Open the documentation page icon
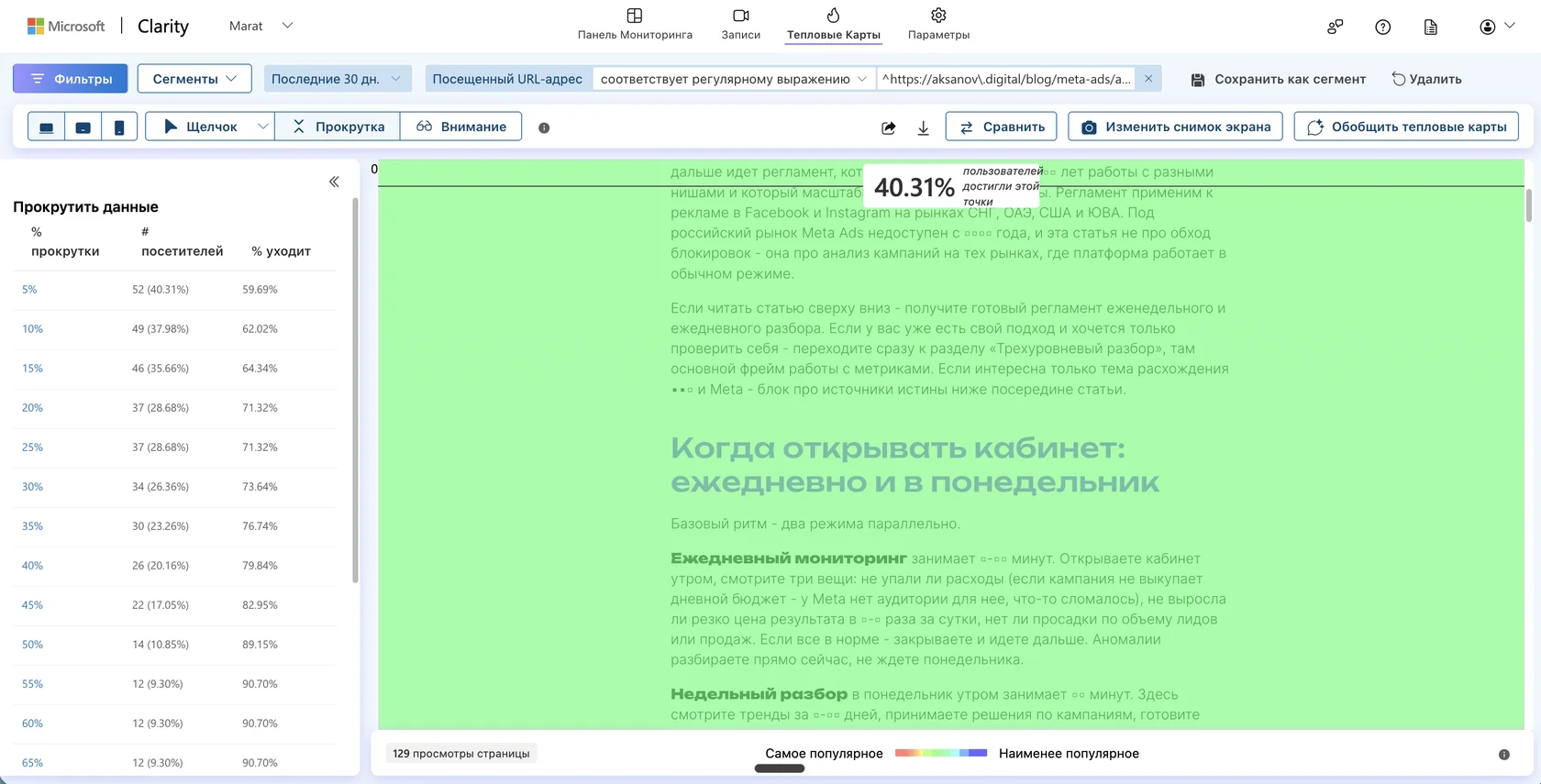 point(1430,27)
